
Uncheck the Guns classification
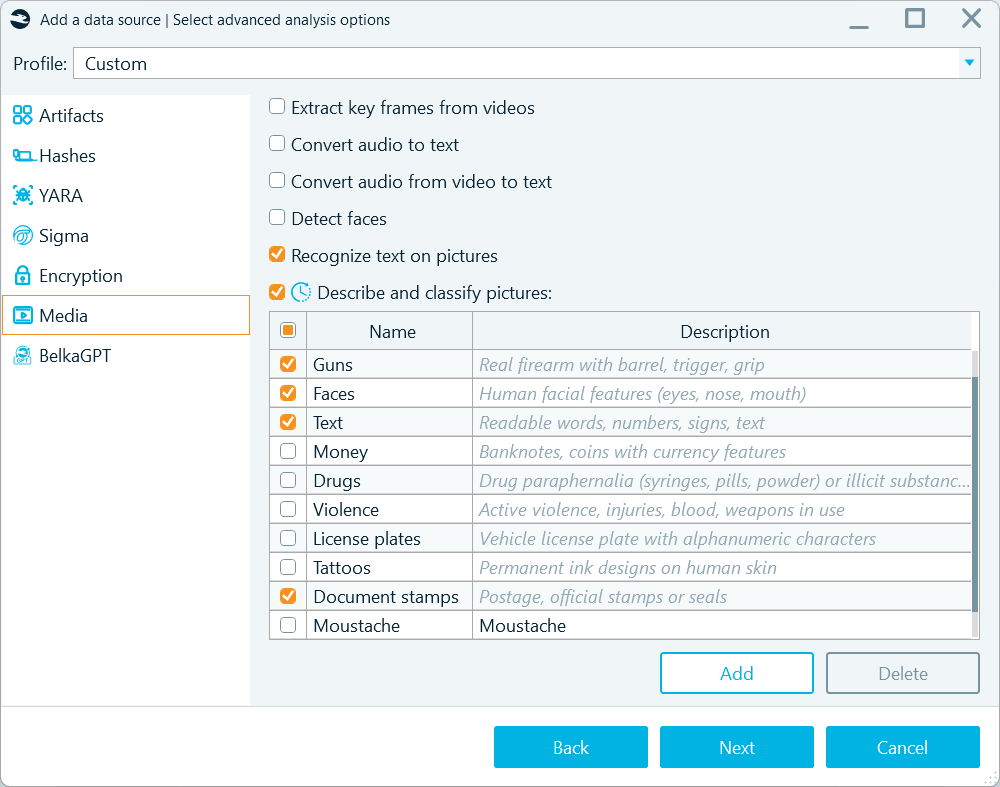point(287,364)
